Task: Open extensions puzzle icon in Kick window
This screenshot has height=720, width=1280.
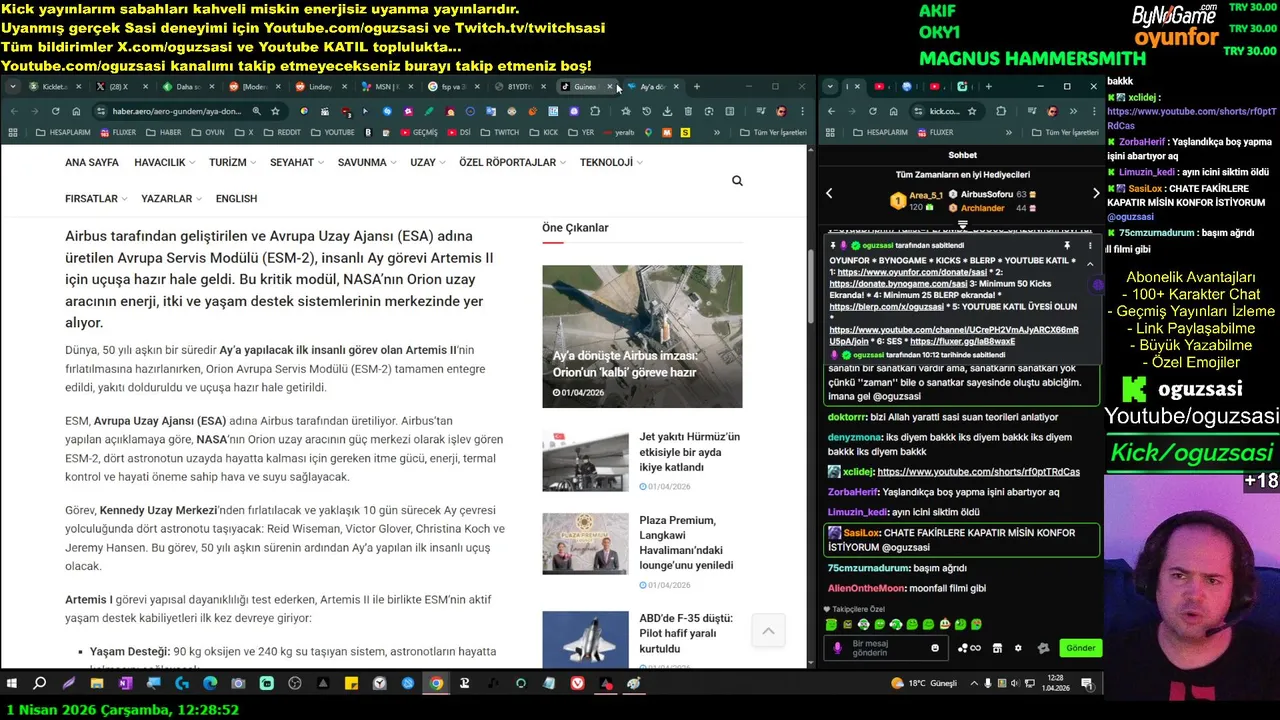Action: 1001,111
